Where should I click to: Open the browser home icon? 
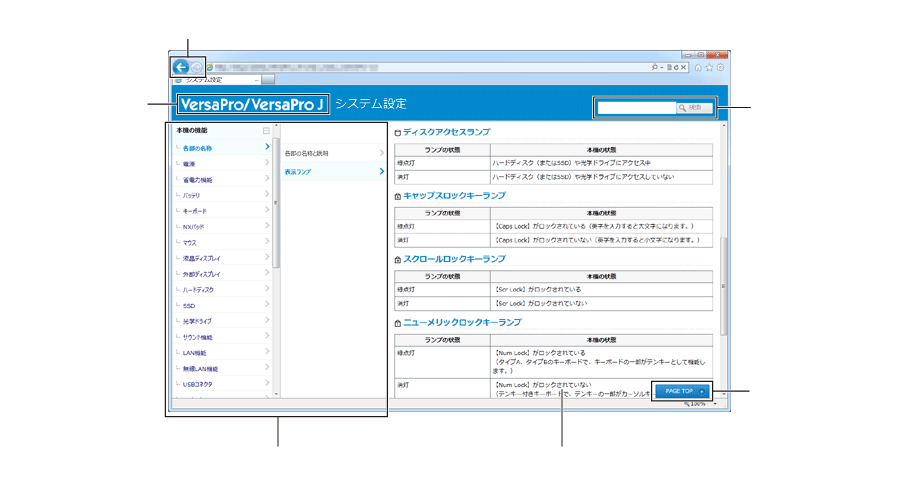(x=698, y=68)
